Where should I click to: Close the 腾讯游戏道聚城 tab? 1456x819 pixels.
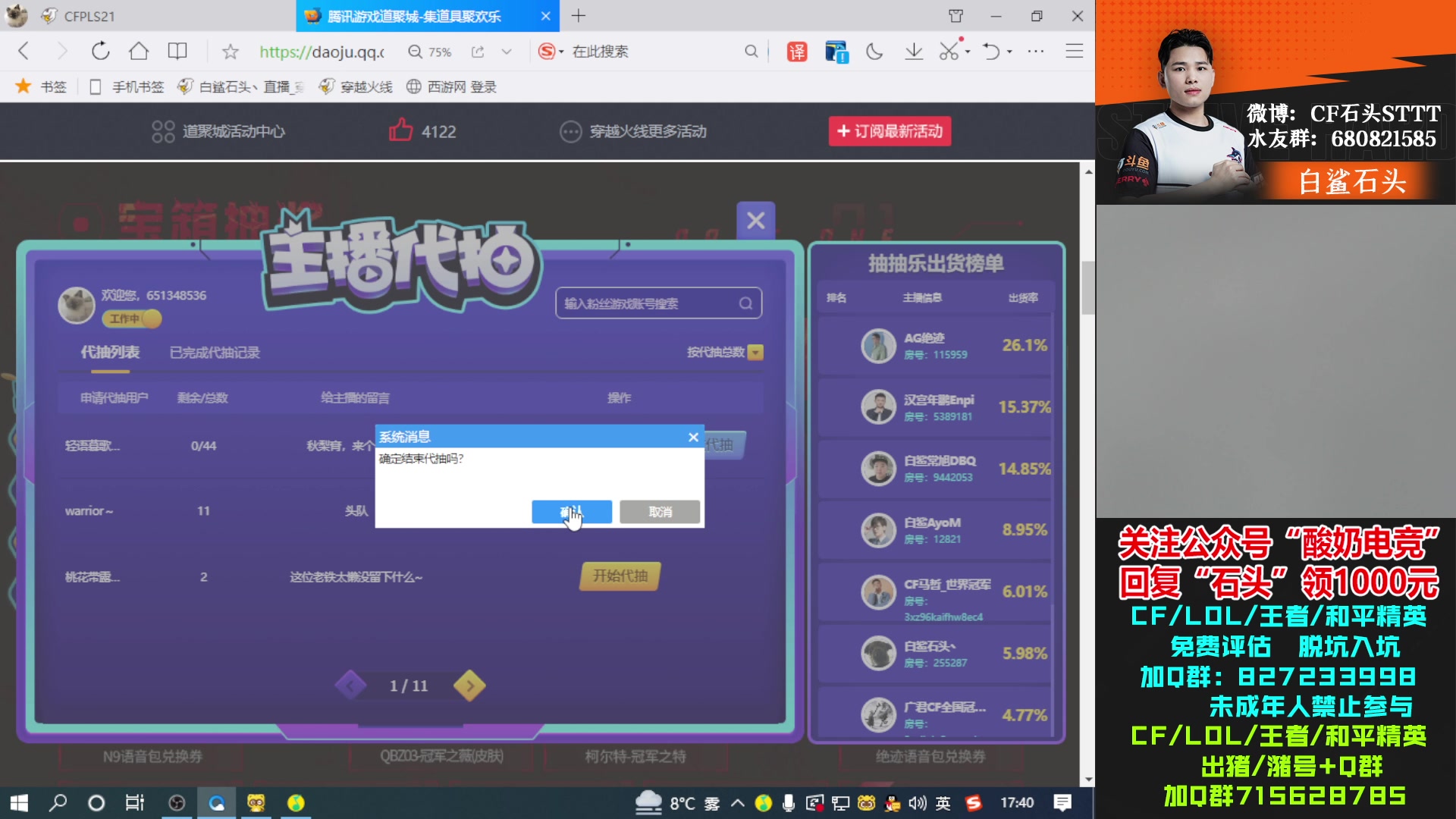[x=545, y=16]
